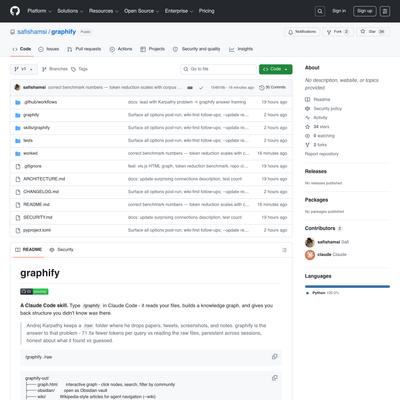The image size is (400, 400).
Task: Open the tests folder
Action: [28, 140]
